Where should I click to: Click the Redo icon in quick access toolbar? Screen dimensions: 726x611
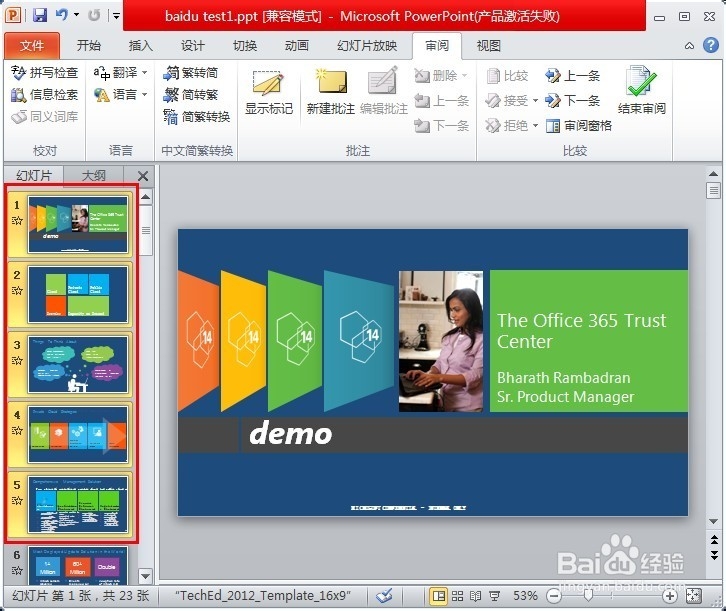pyautogui.click(x=94, y=15)
